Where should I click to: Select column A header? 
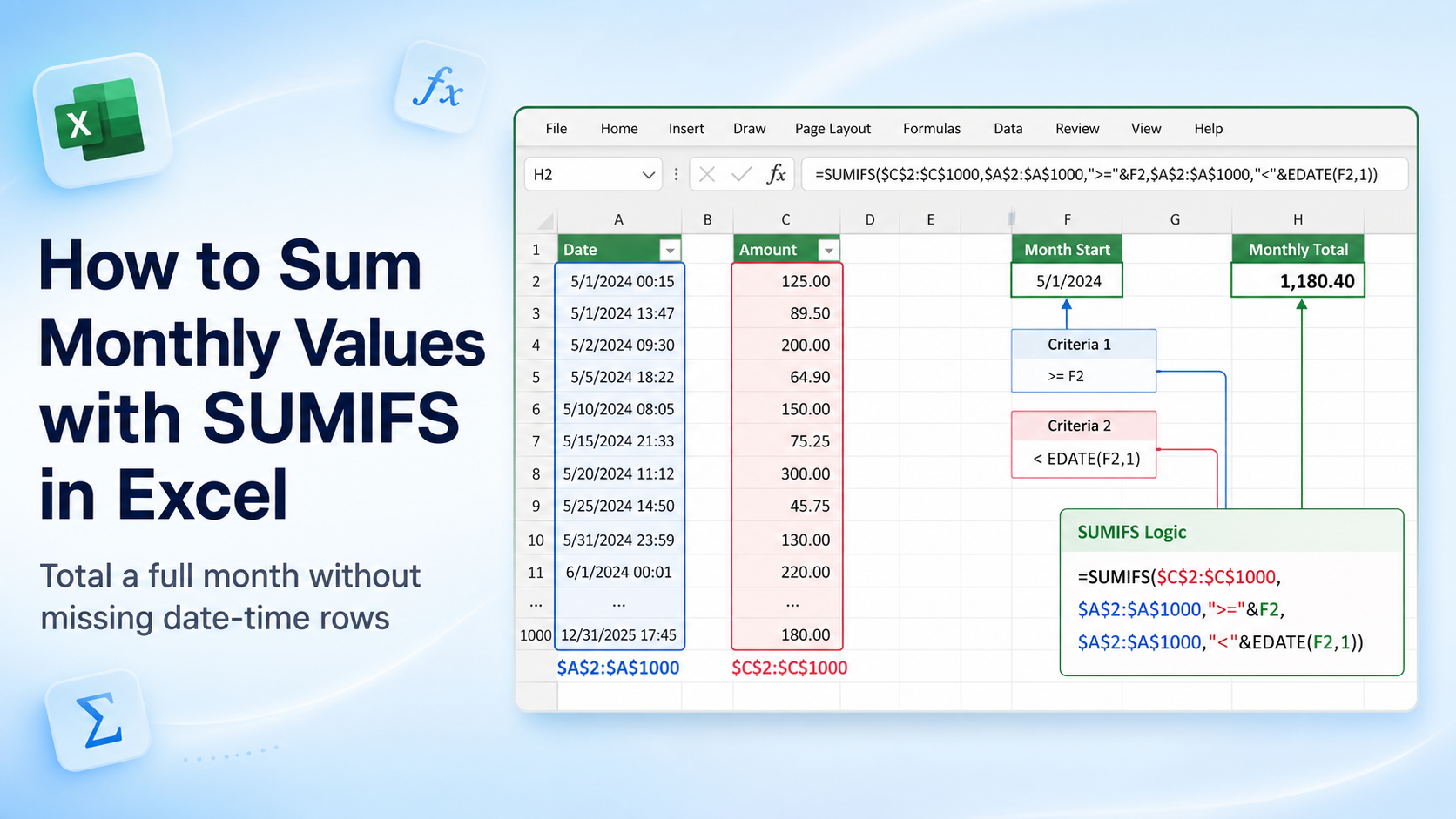click(618, 220)
